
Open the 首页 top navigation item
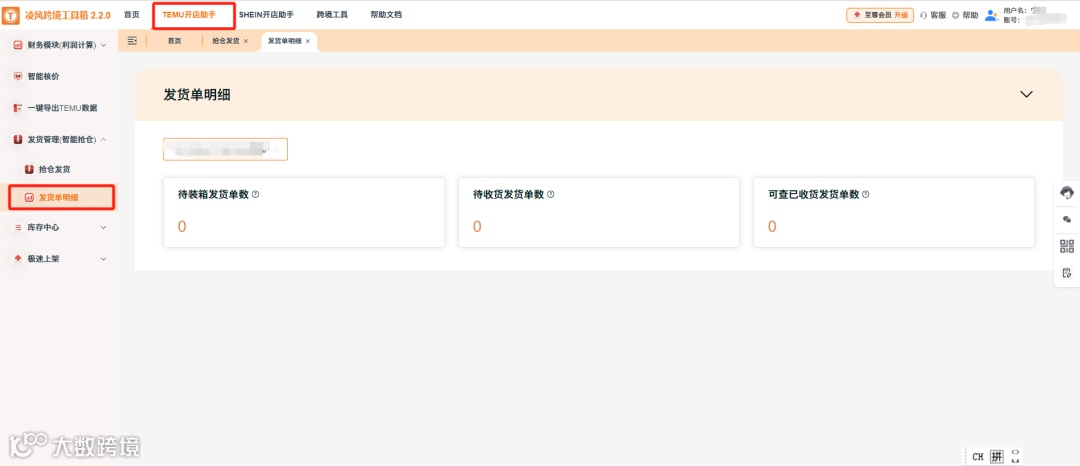[x=132, y=14]
